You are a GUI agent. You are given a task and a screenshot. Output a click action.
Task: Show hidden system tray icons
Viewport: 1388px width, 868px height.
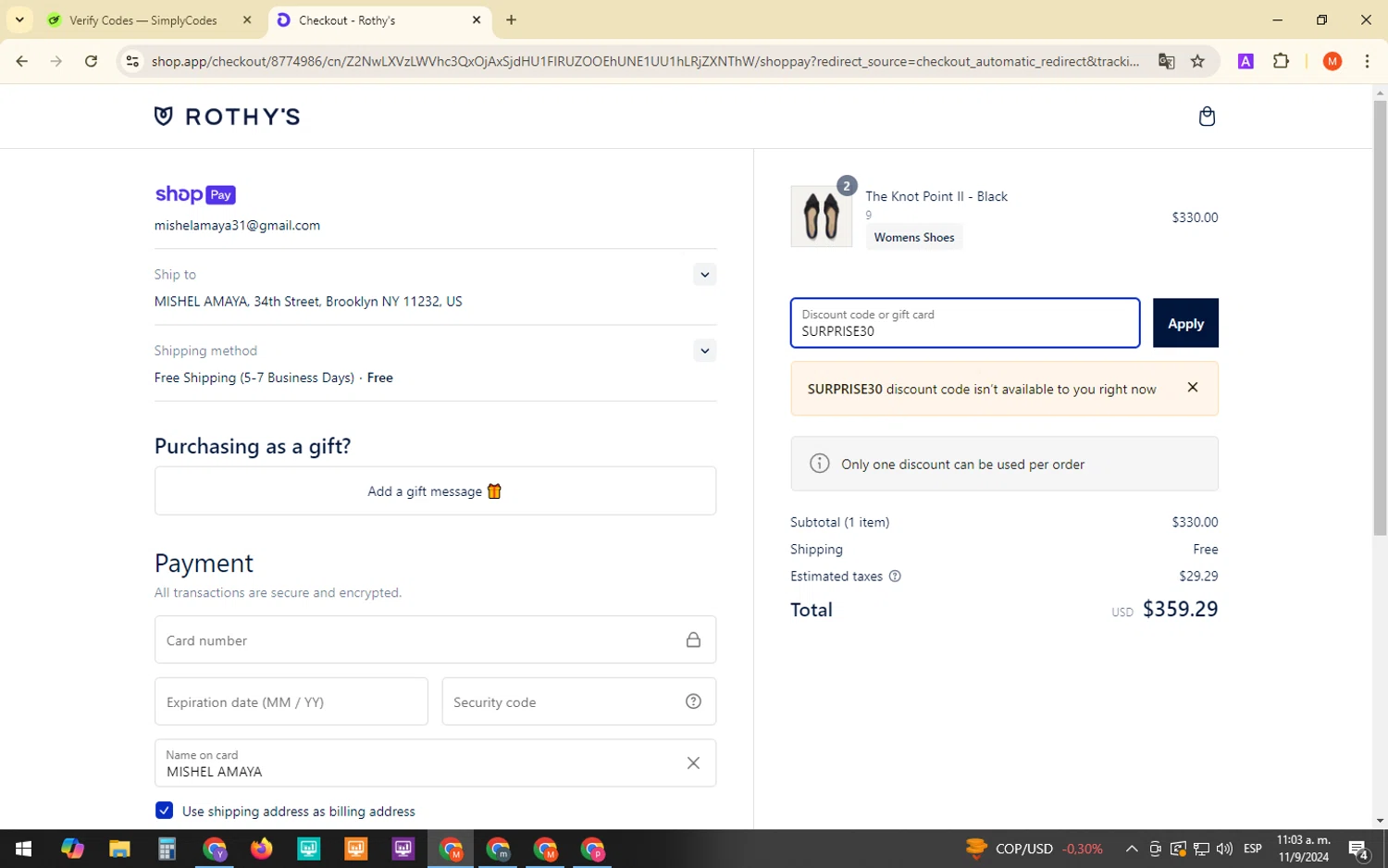tap(1132, 849)
